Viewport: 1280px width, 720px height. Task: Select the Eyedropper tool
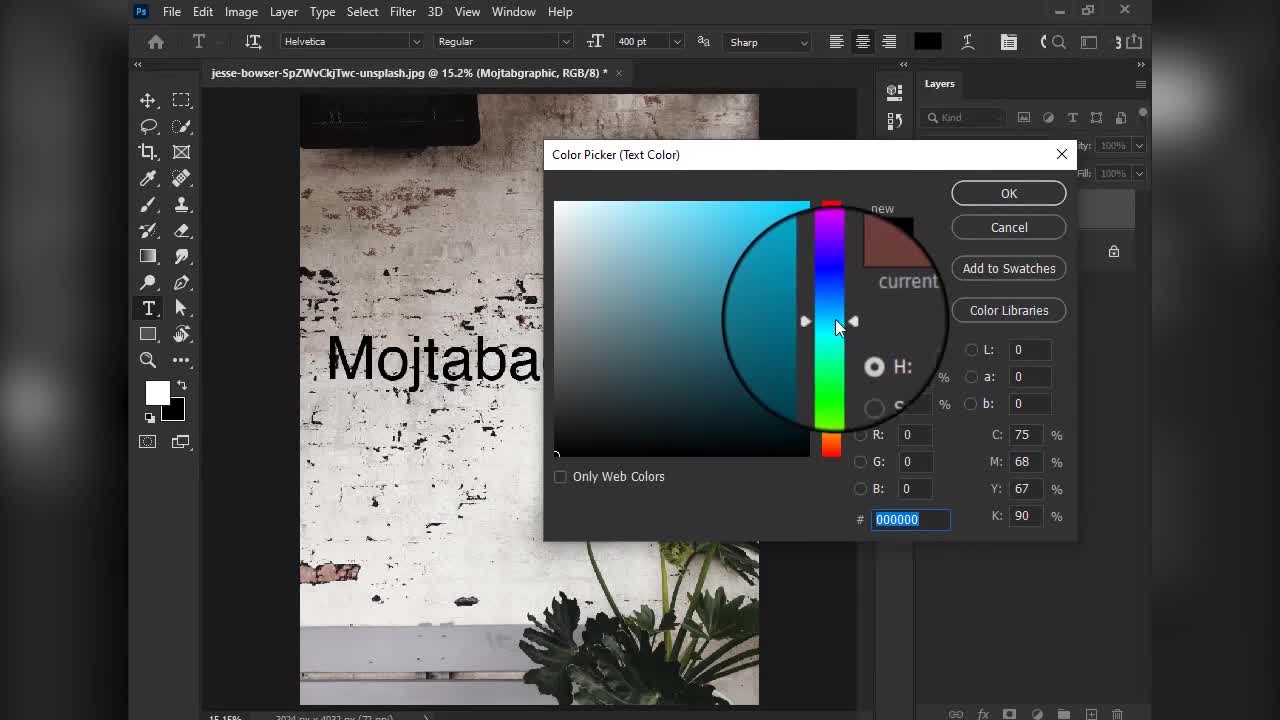148,178
